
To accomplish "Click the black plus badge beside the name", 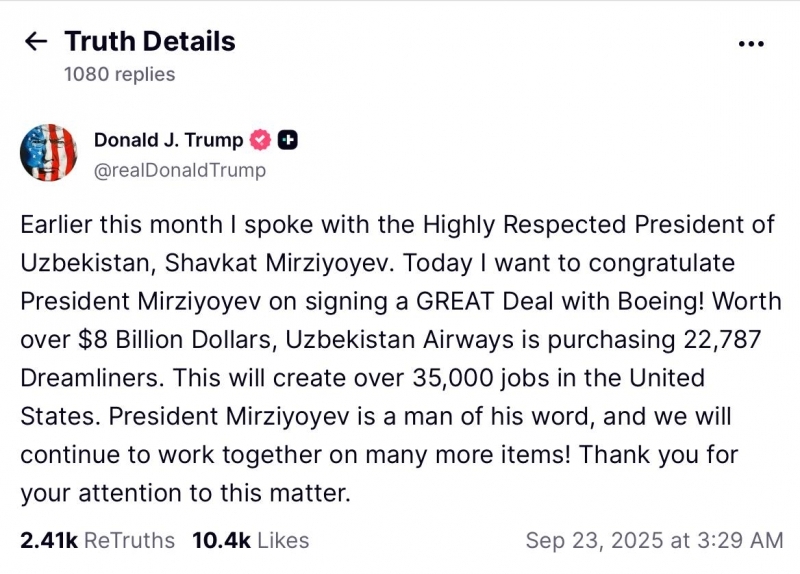I will click(x=287, y=140).
